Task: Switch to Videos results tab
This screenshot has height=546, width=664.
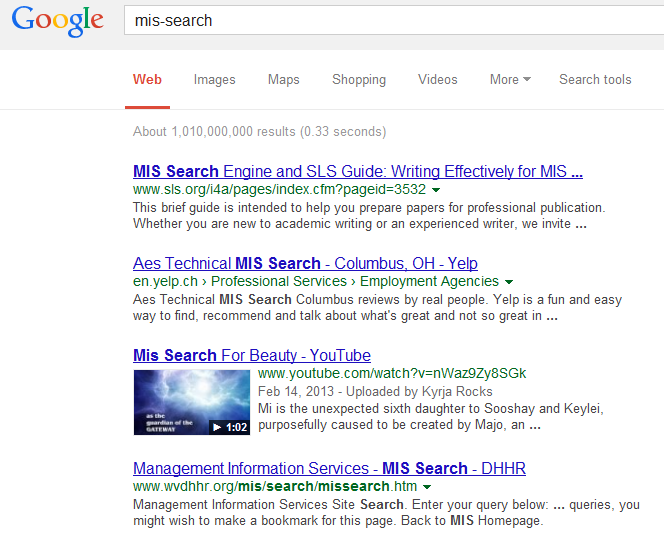Action: point(437,80)
